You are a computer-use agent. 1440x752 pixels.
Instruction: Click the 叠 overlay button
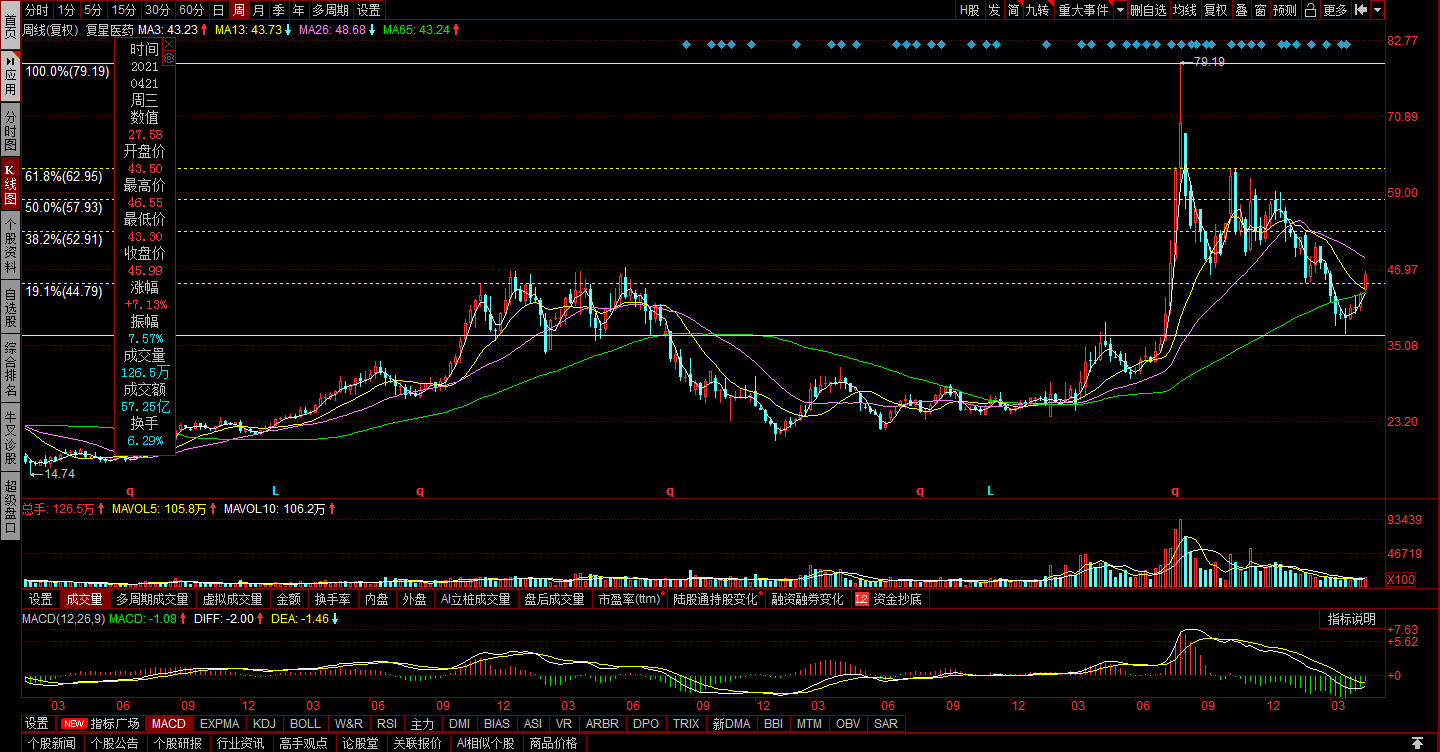coord(1241,10)
